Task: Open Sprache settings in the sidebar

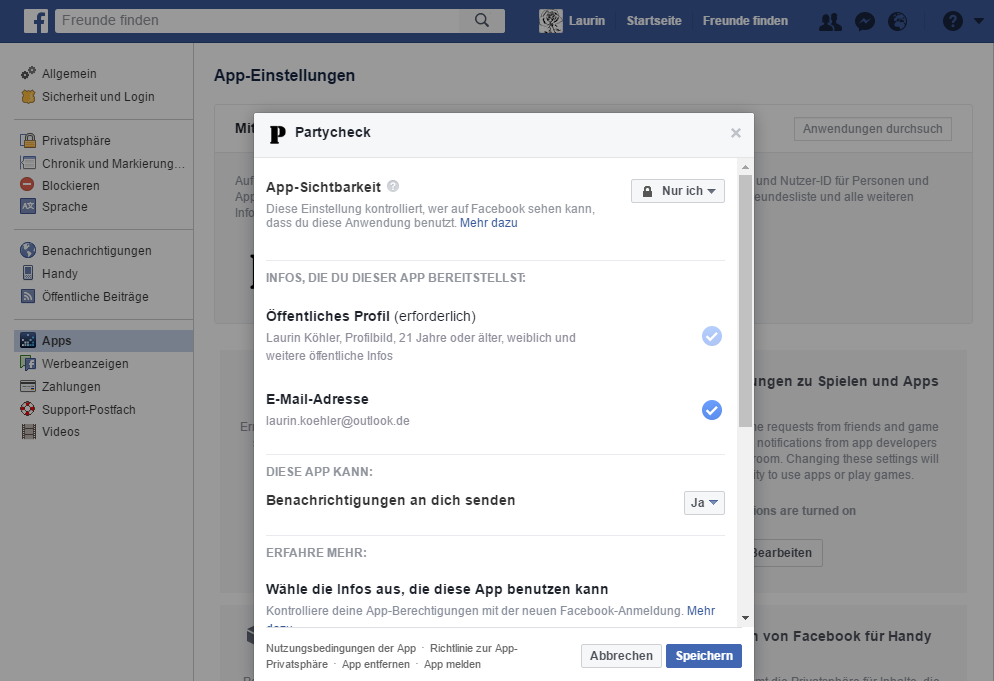Action: pyautogui.click(x=65, y=206)
